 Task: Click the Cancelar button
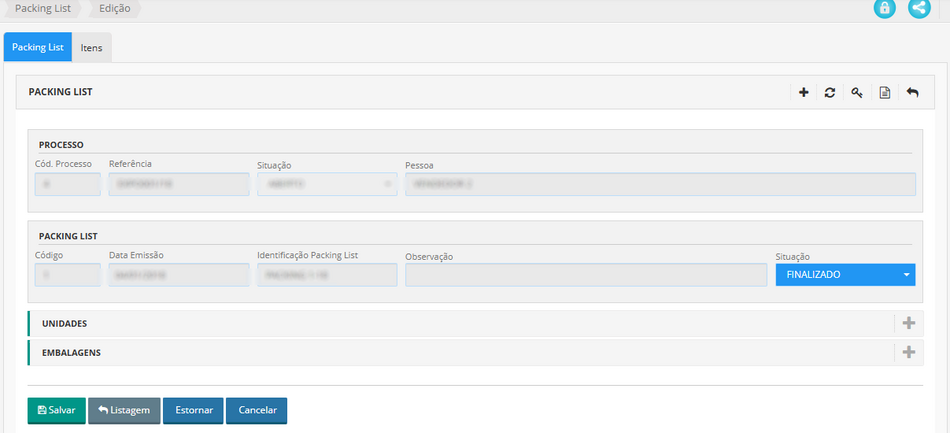[257, 410]
